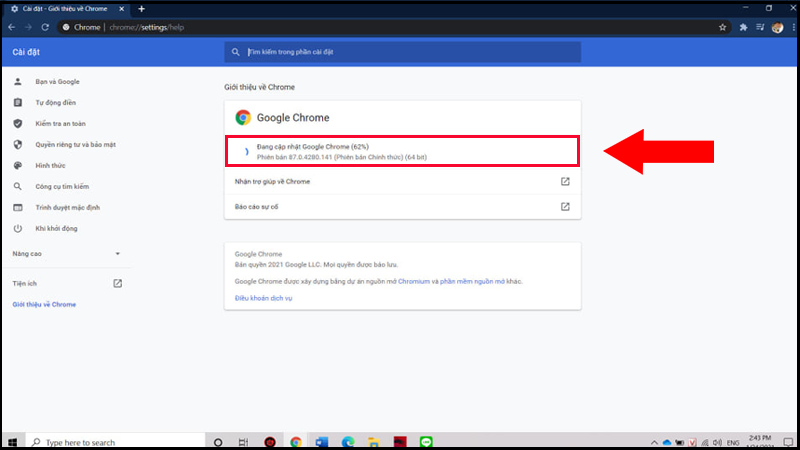Open Bạn và Google settings section
The image size is (800, 450).
(x=57, y=82)
